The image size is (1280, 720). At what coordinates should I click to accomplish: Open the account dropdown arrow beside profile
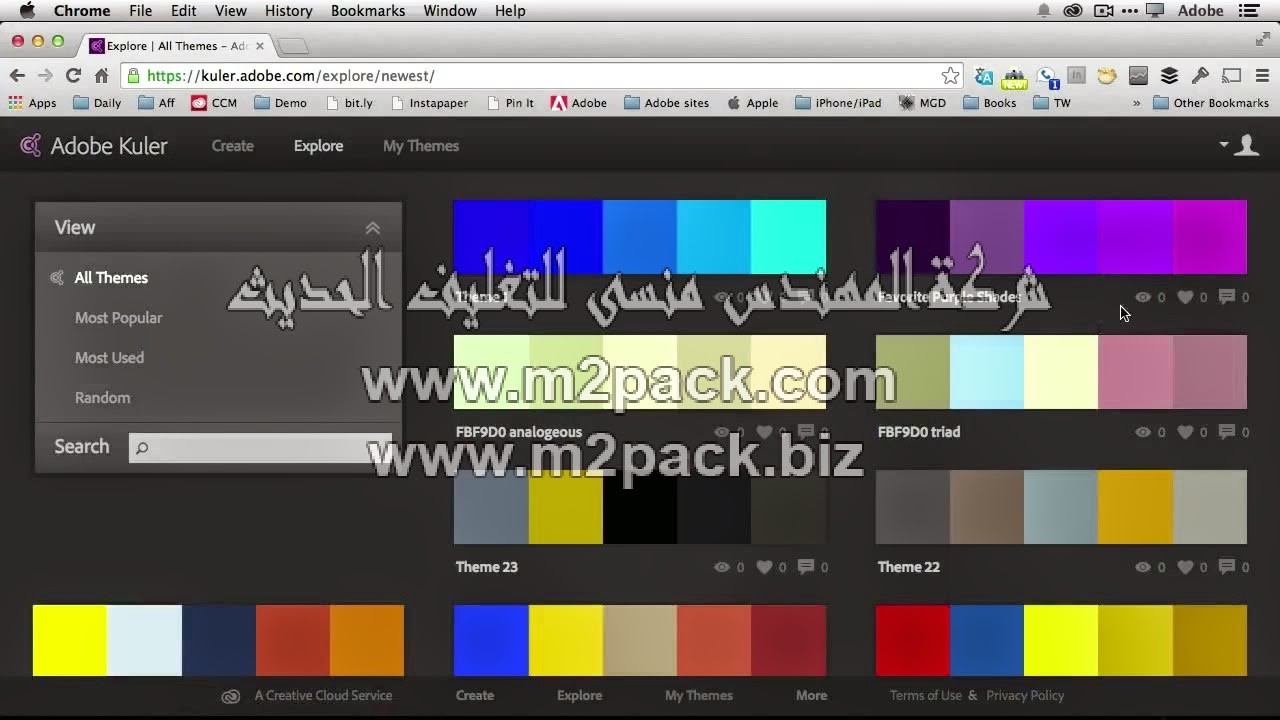pyautogui.click(x=1223, y=145)
